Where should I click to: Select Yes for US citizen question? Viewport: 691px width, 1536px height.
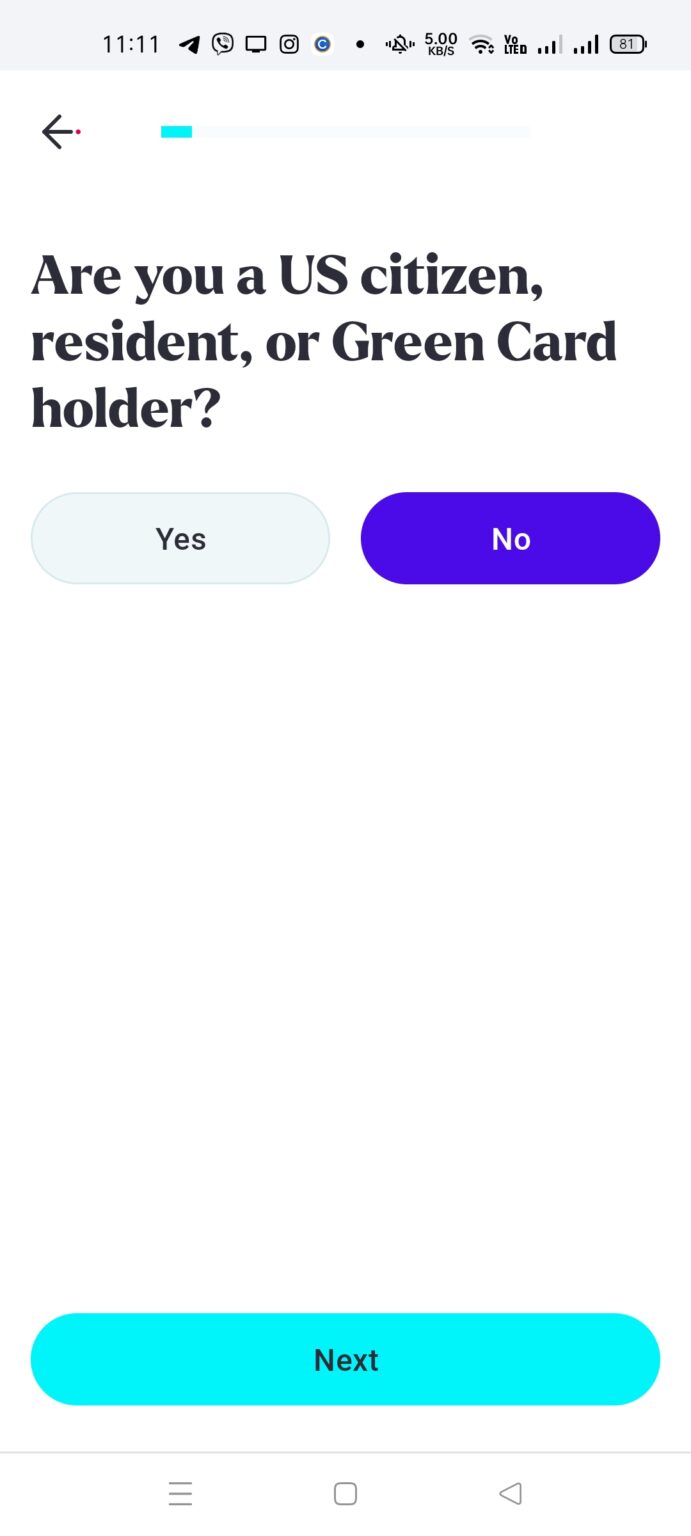[180, 538]
